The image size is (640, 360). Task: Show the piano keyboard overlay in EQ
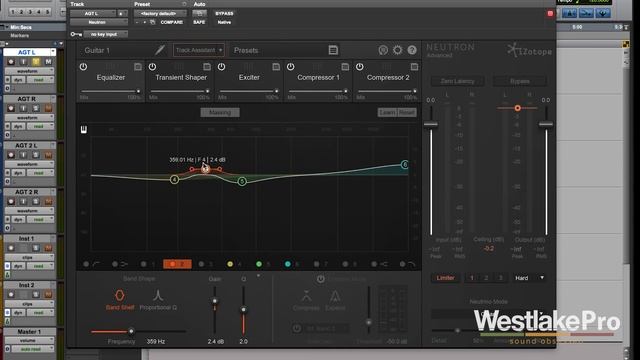click(x=84, y=130)
